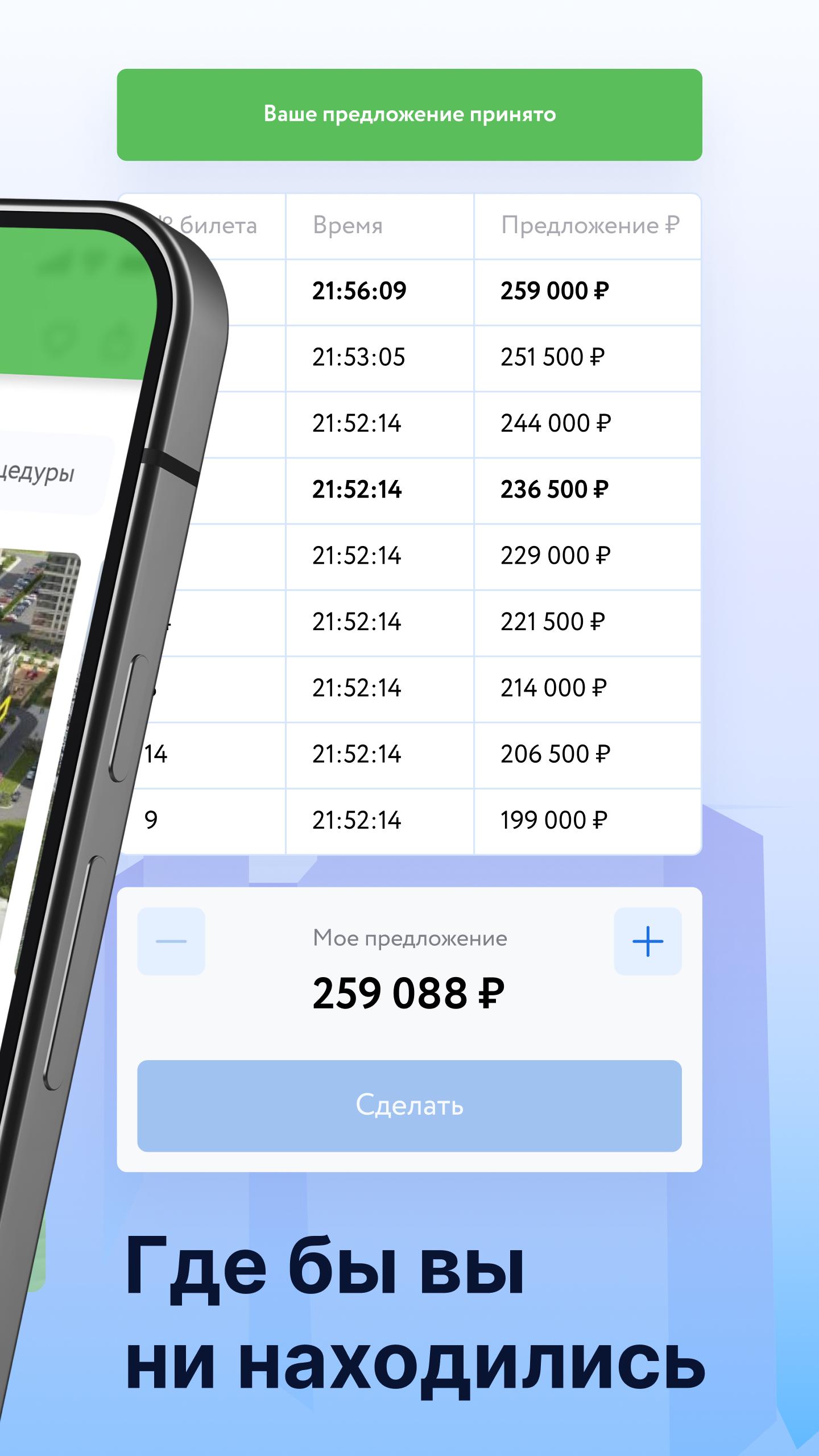Click the 251 500 ₽ bid entry
Screen dimensions: 819x1456
pyautogui.click(x=552, y=357)
